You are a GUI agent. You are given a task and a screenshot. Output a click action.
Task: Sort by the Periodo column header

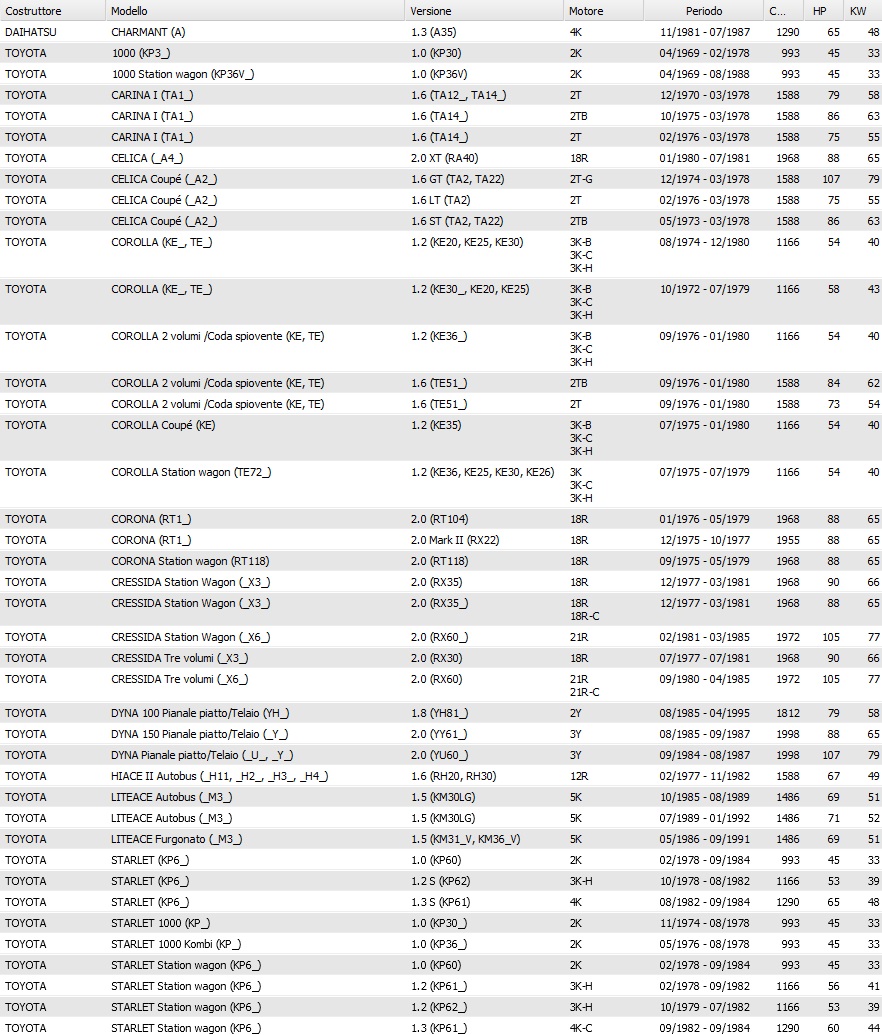(x=703, y=11)
